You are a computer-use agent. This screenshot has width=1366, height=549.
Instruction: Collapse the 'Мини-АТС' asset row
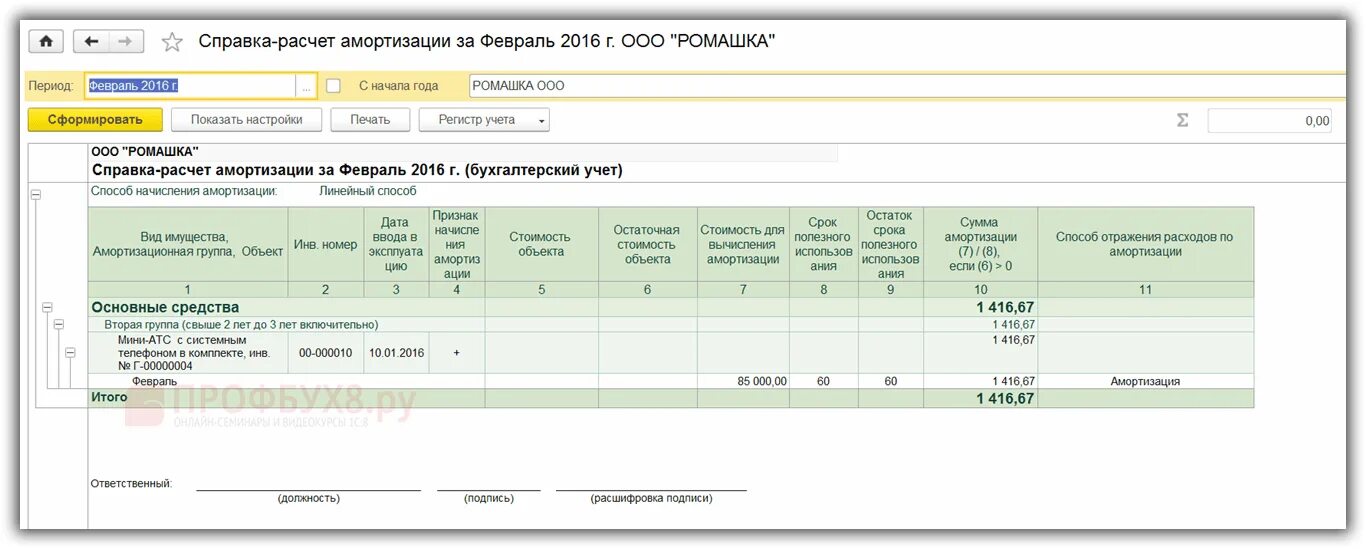tap(70, 353)
